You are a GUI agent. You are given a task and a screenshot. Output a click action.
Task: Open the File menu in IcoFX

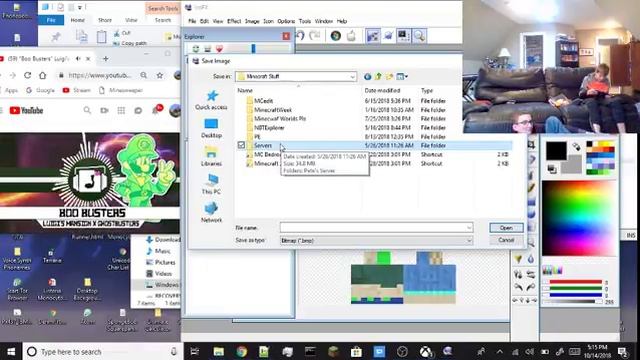tap(192, 21)
